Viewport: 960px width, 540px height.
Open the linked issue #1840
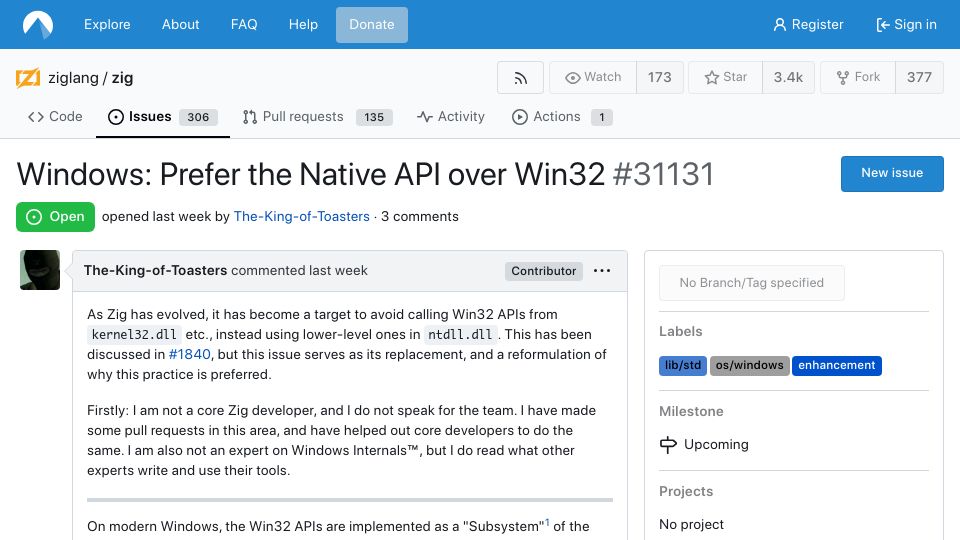(x=189, y=354)
